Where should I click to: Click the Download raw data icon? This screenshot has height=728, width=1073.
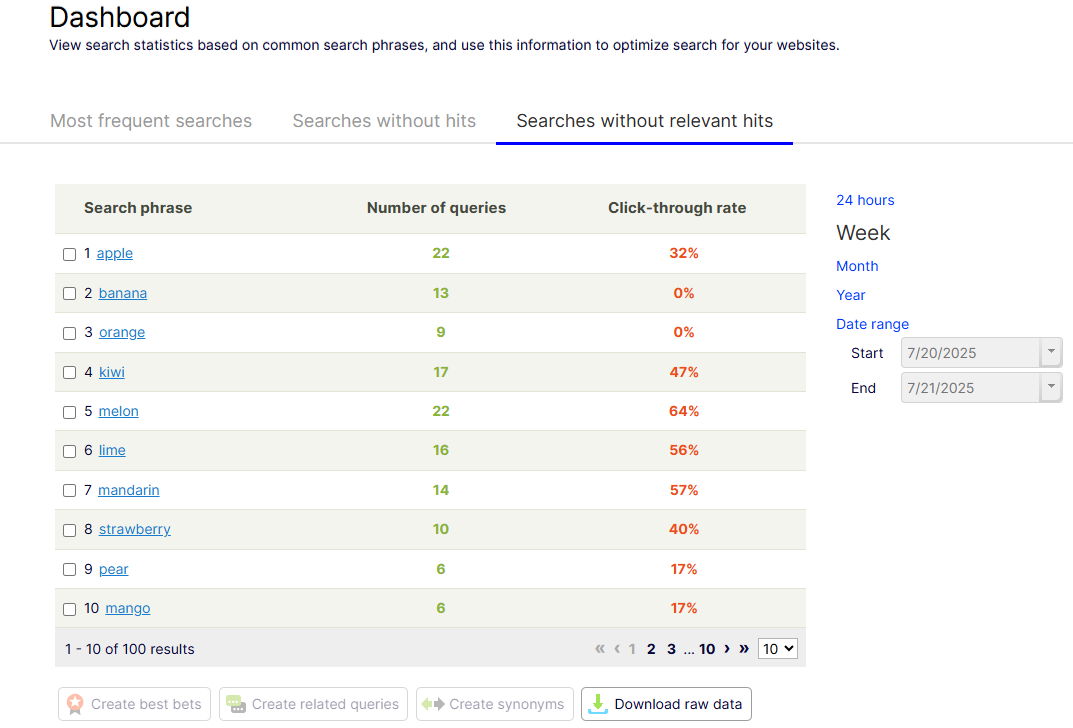[598, 704]
